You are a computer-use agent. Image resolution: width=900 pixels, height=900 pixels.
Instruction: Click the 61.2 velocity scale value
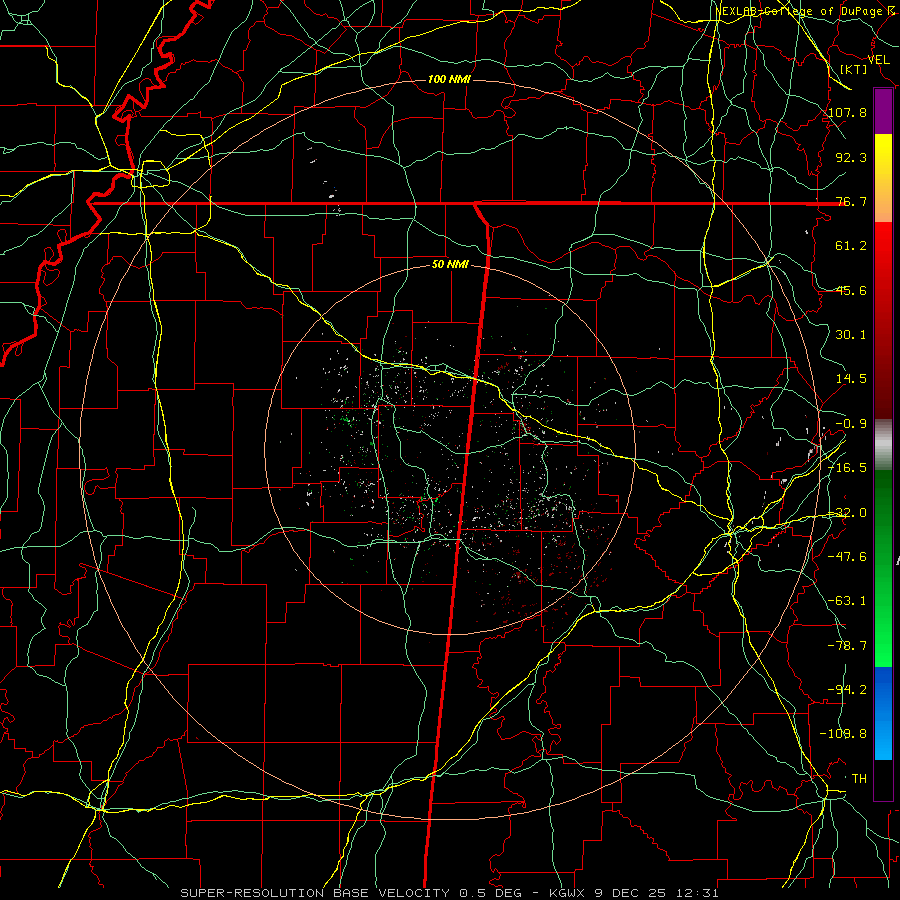coord(851,246)
